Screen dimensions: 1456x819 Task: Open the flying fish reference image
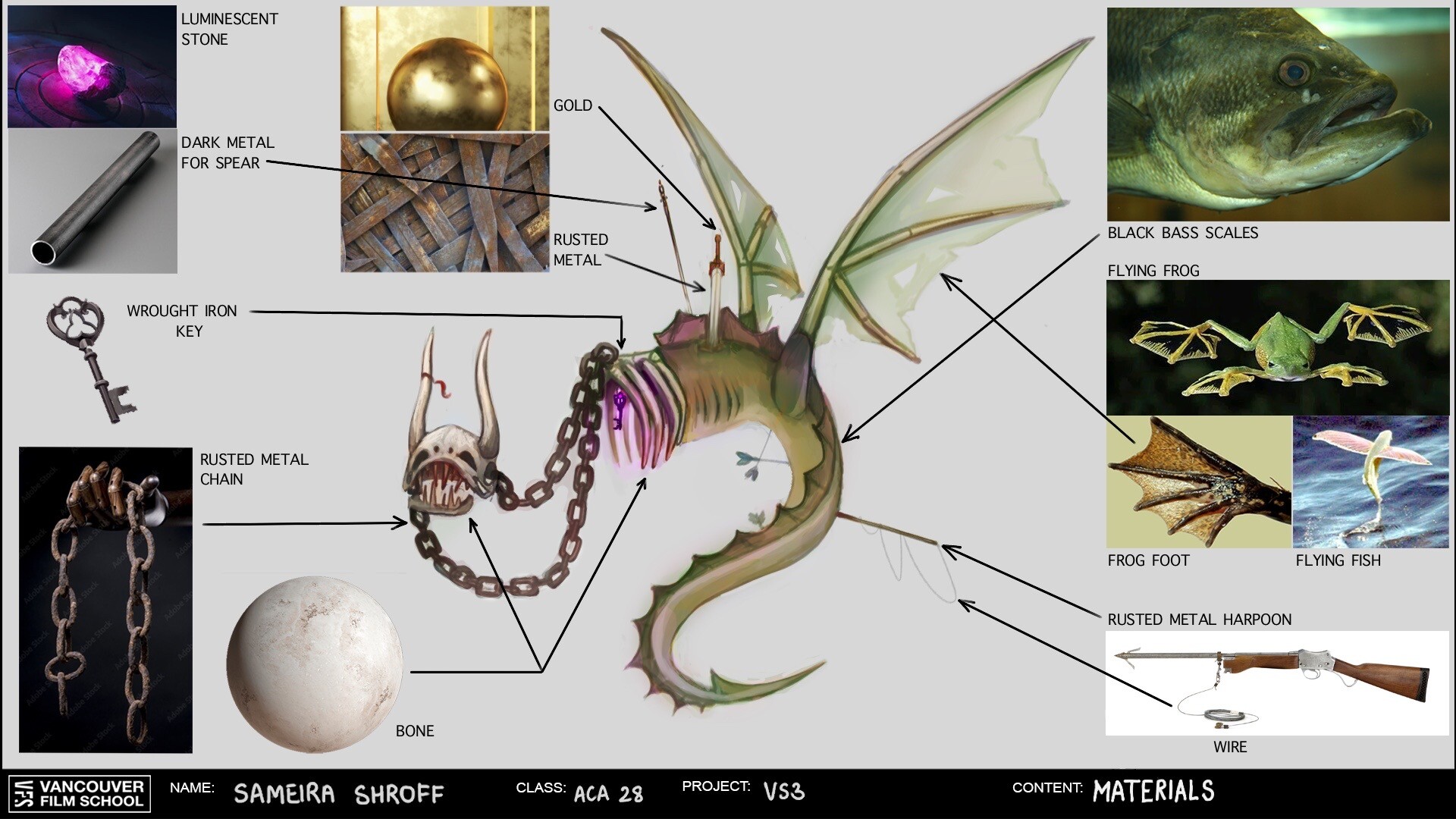click(x=1371, y=482)
